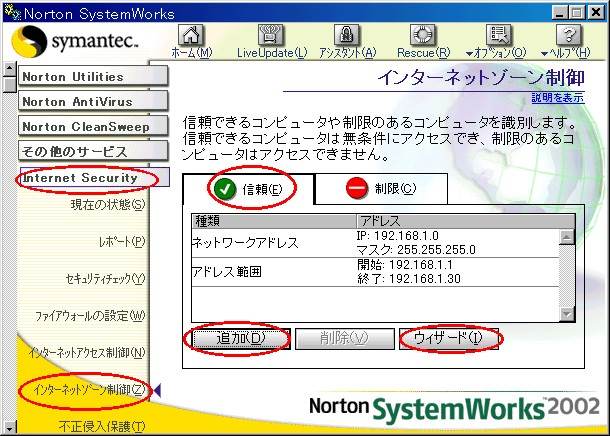Image resolution: width=610 pixels, height=436 pixels.
Task: Click the sidebar scroll-up arrow
Action: pyautogui.click(x=9, y=69)
